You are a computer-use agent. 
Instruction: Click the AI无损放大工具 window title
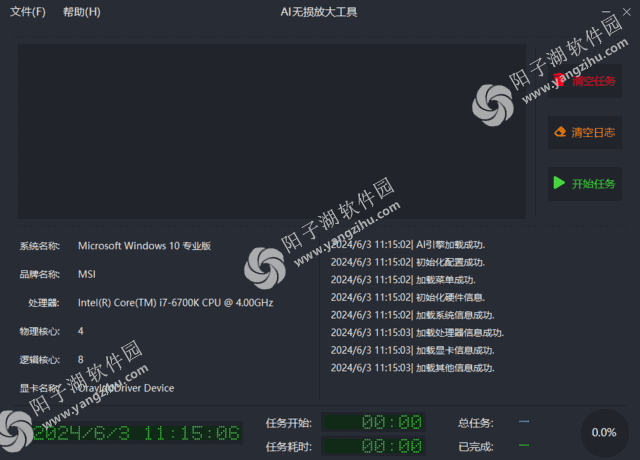[x=319, y=12]
